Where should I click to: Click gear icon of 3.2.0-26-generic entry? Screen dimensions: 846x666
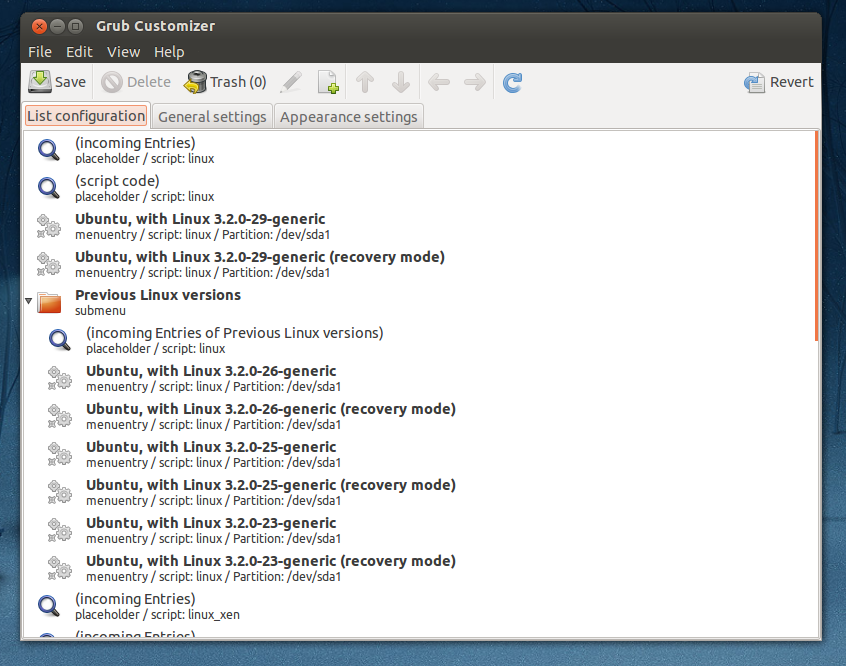point(59,378)
